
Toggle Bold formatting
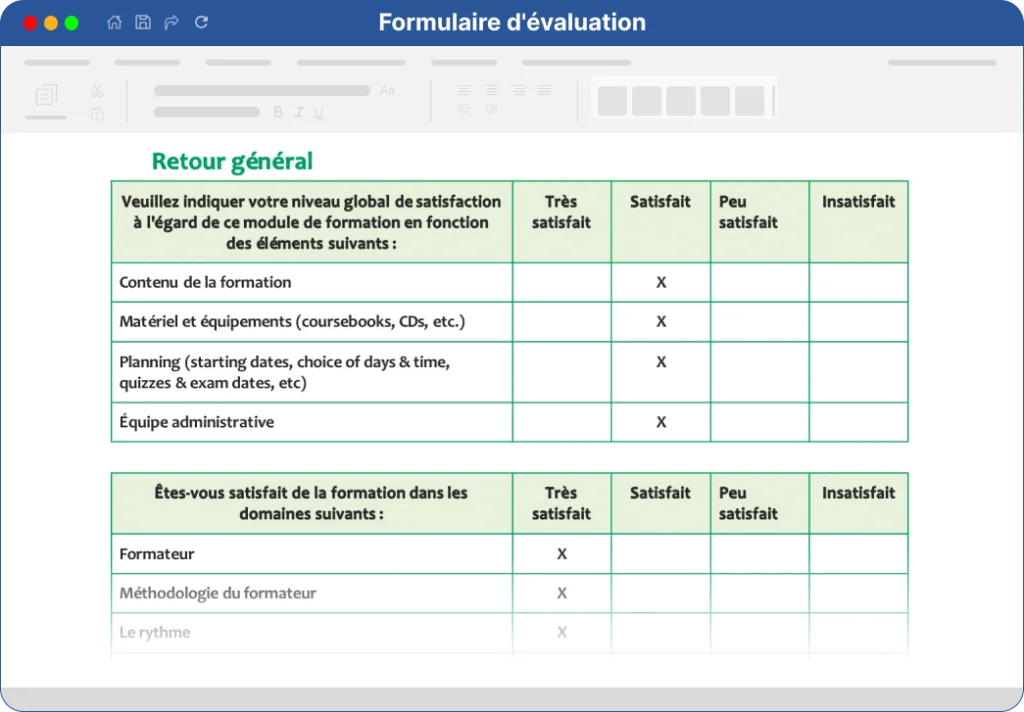coord(278,112)
